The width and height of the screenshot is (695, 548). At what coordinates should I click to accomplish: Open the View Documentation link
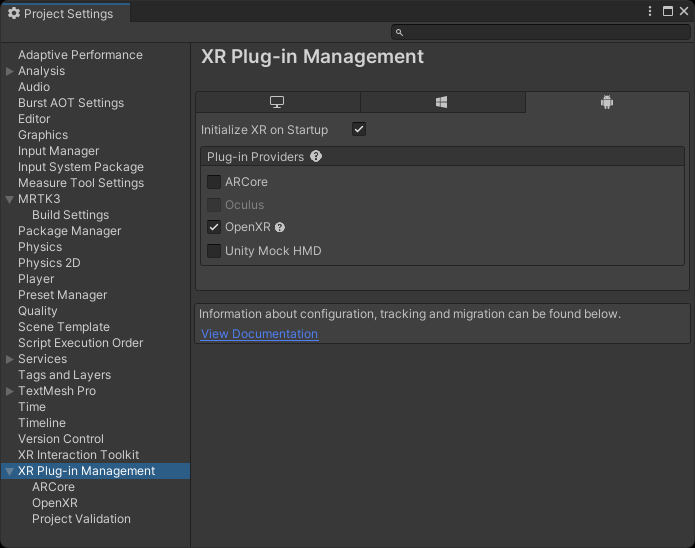pyautogui.click(x=259, y=334)
